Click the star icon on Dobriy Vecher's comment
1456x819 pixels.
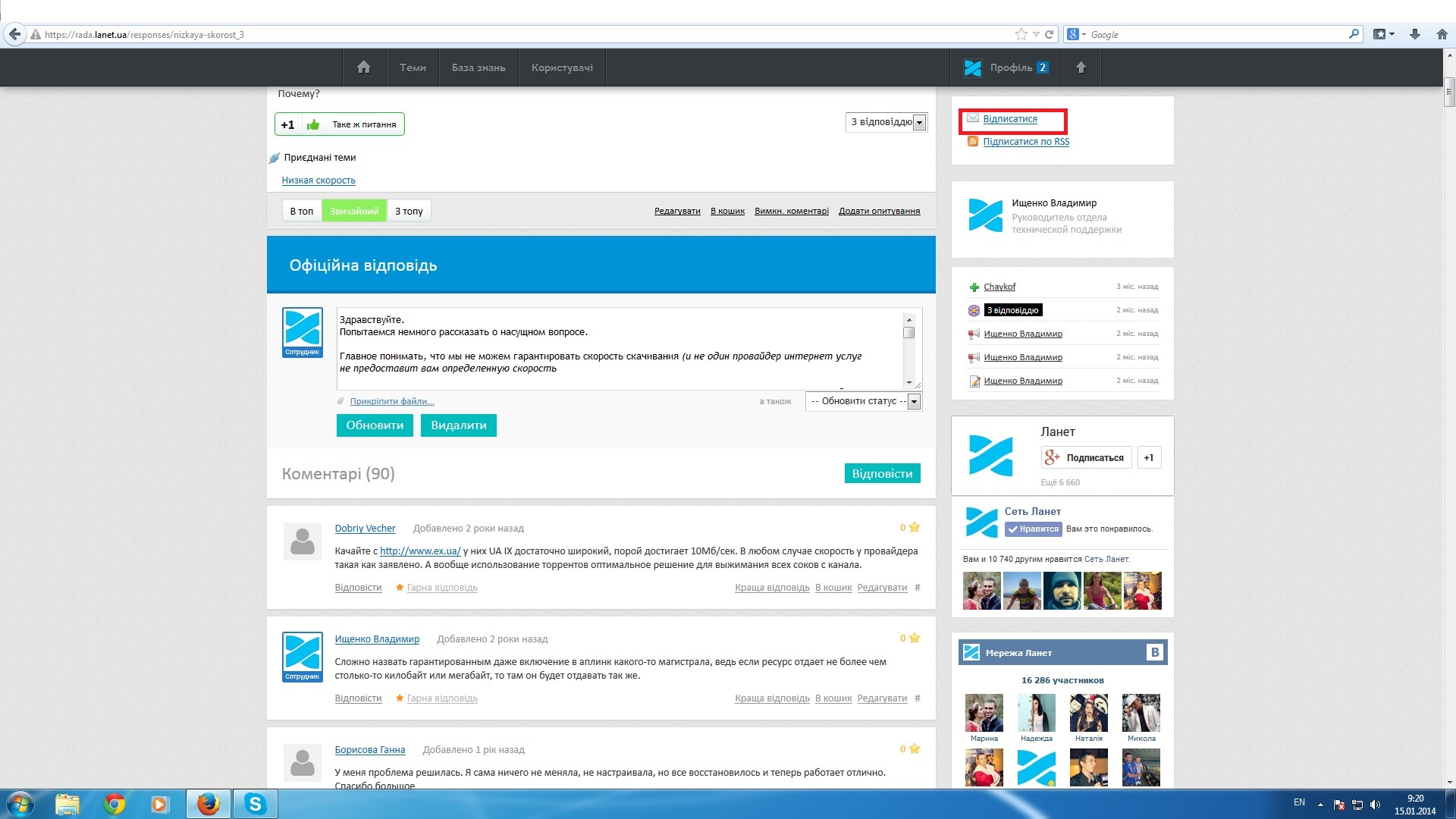[x=915, y=528]
